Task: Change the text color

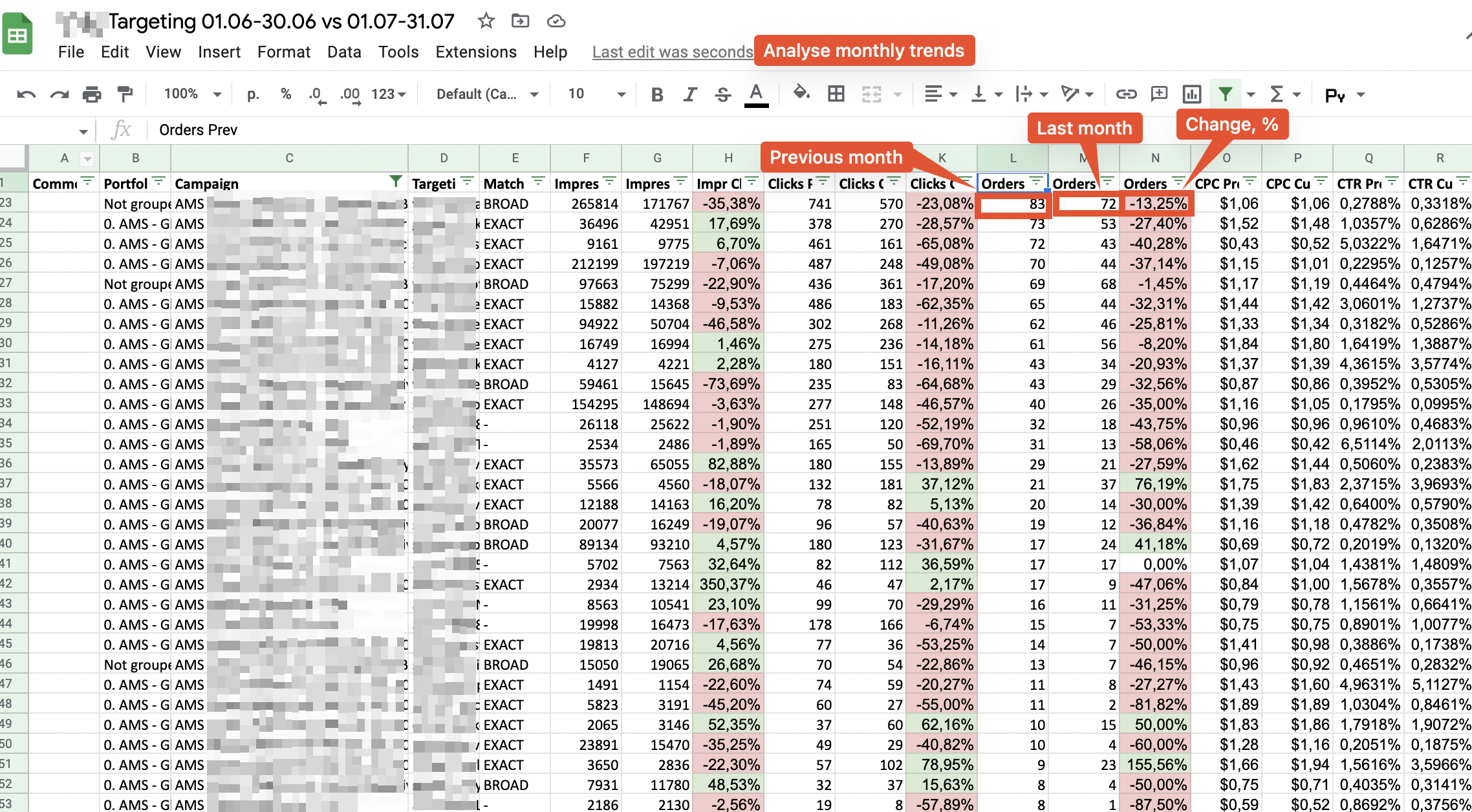Action: tap(755, 94)
